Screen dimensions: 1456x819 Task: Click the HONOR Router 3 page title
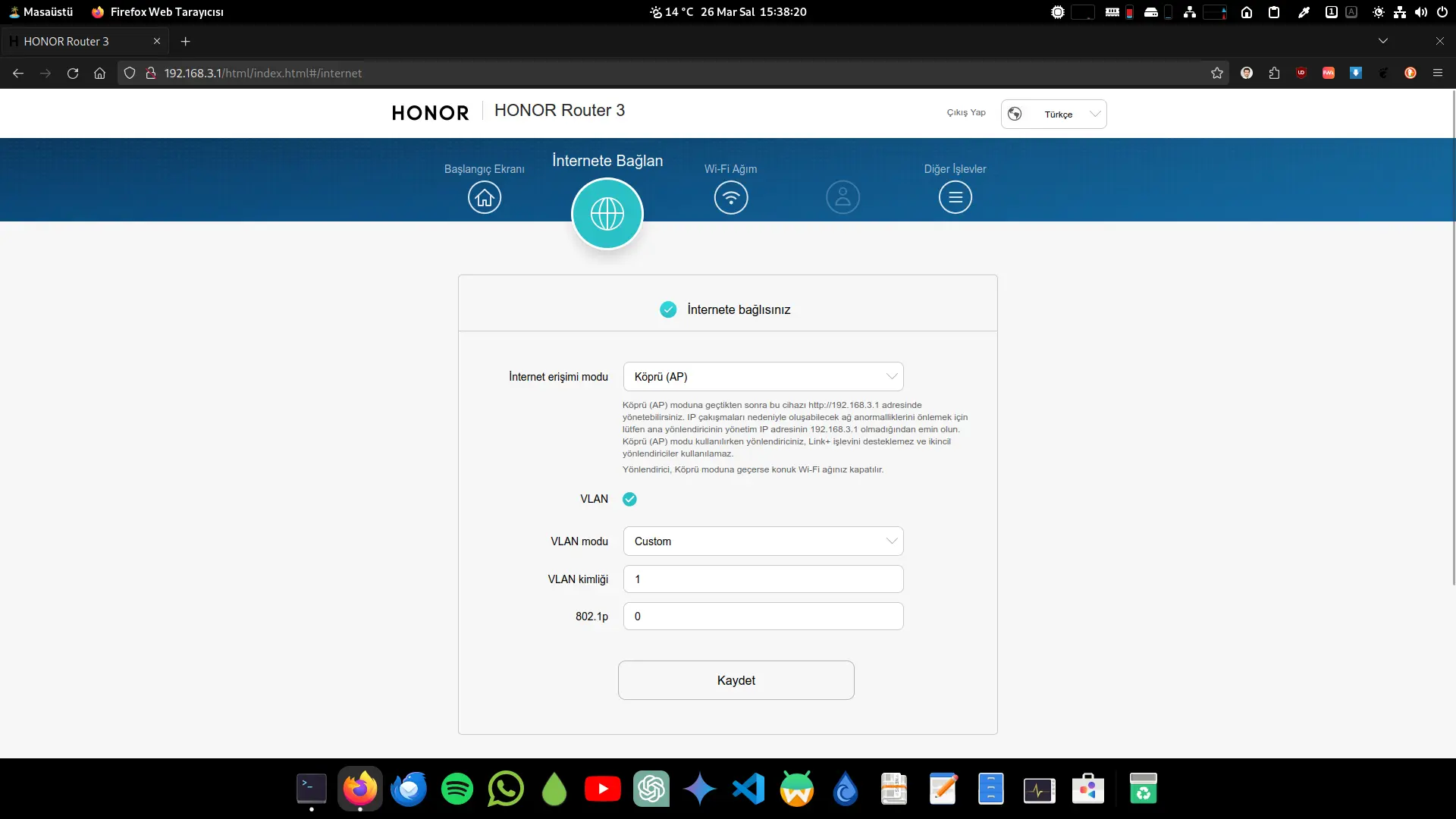coord(560,111)
